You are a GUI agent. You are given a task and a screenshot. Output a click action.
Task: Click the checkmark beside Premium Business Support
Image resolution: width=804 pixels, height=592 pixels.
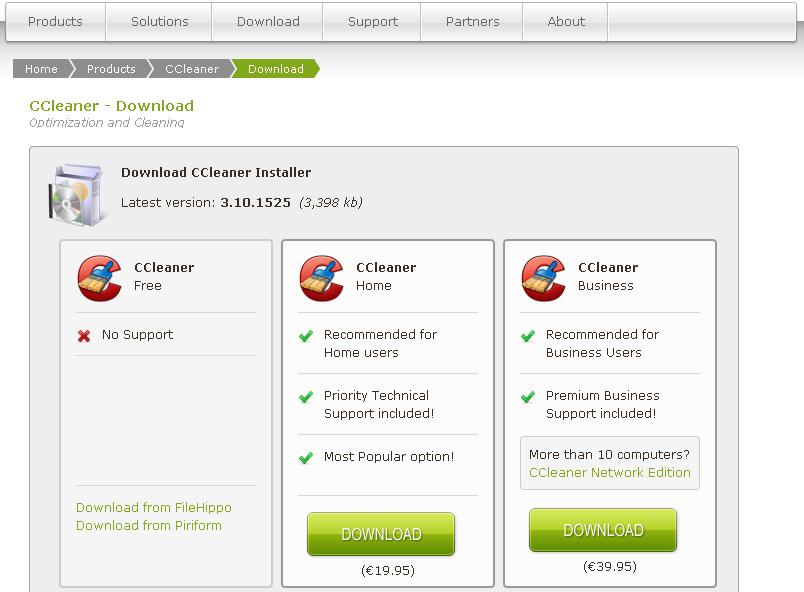click(x=528, y=397)
